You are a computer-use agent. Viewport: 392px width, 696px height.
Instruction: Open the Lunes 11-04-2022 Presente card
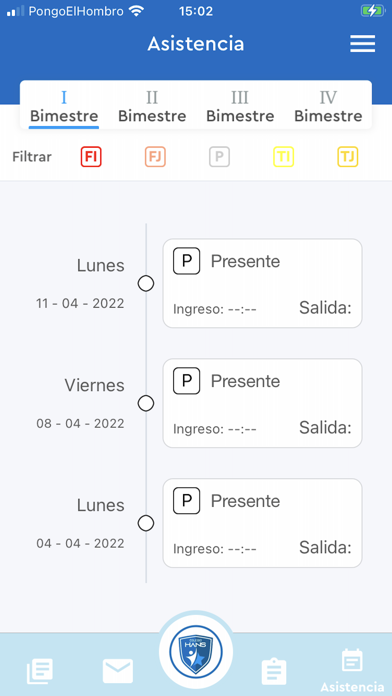pos(262,283)
